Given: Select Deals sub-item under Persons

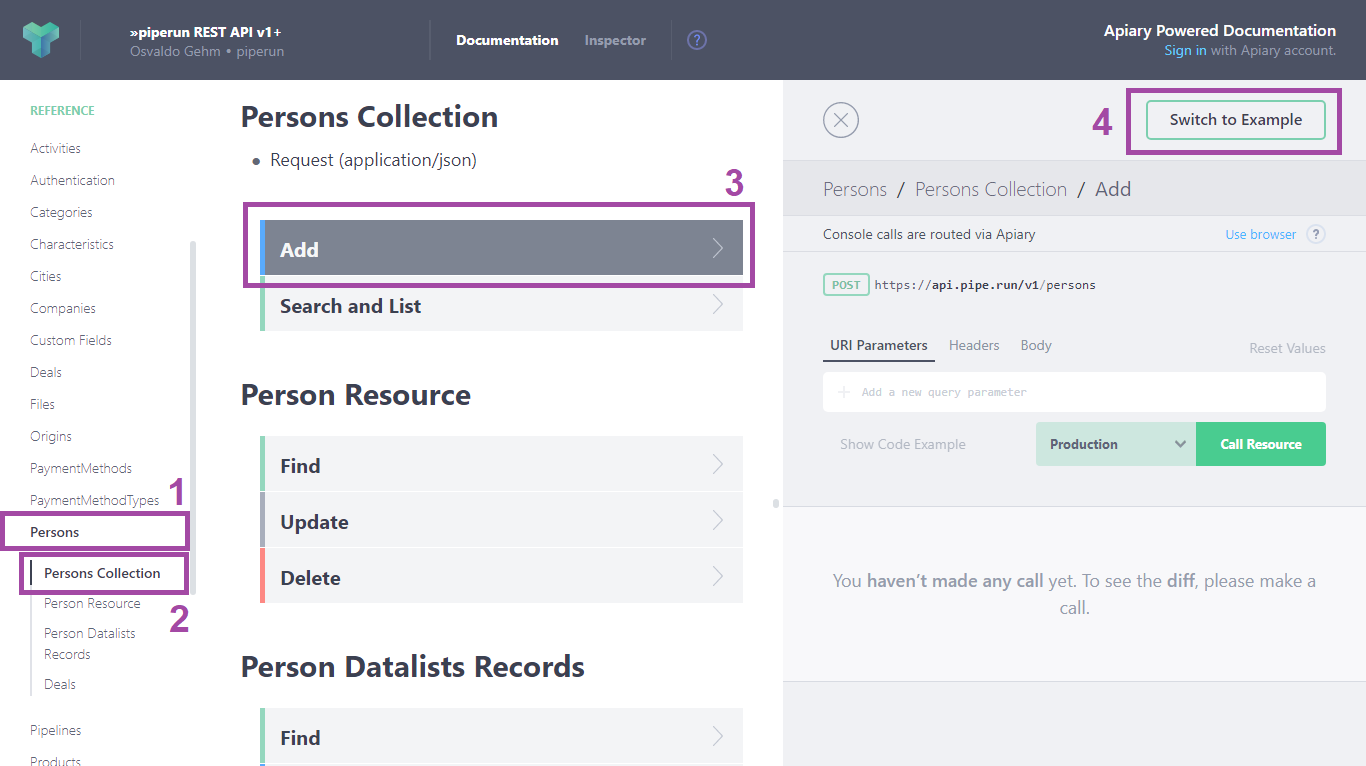Looking at the screenshot, I should pos(60,684).
